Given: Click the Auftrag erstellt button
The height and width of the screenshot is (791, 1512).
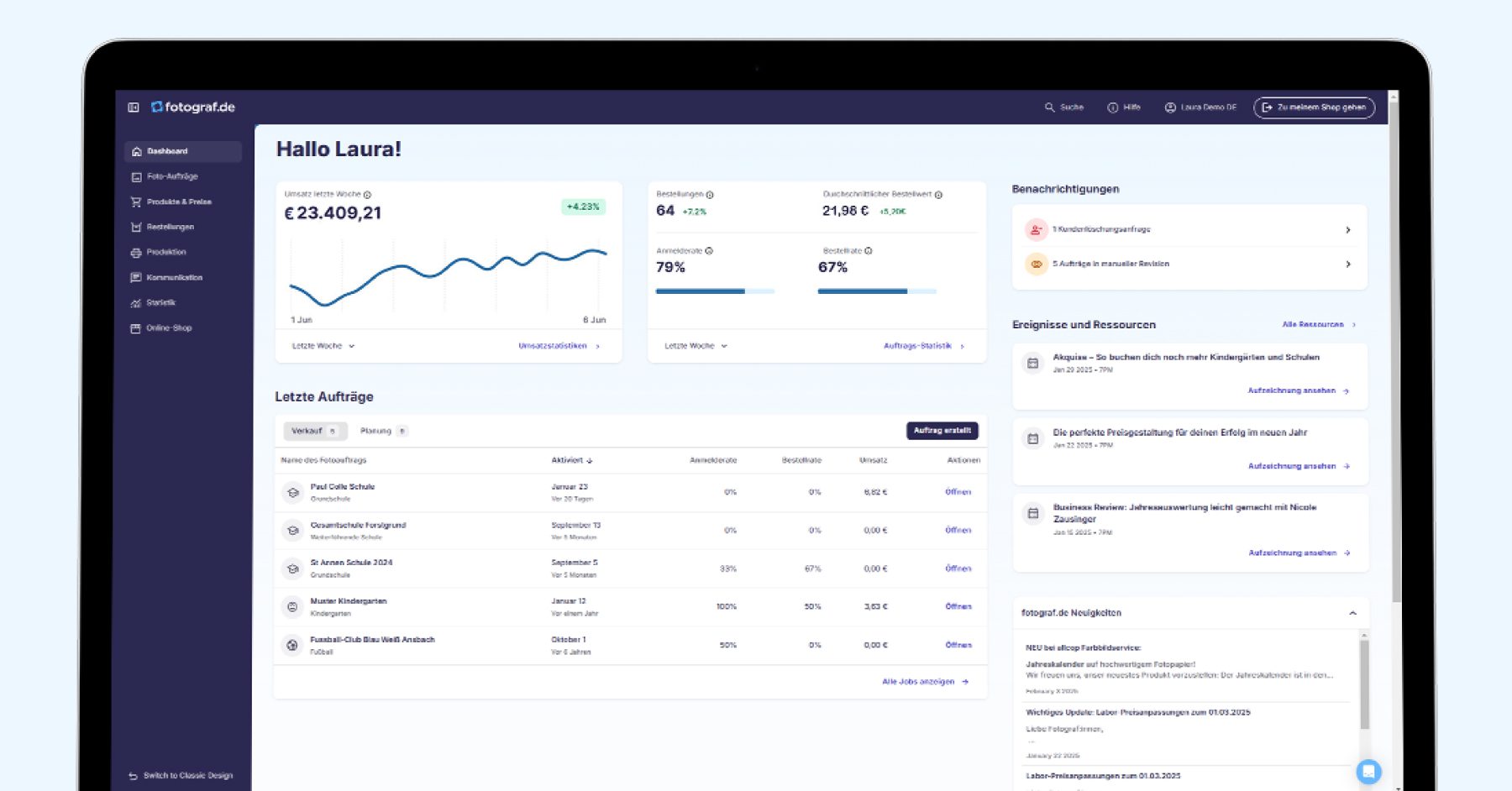Looking at the screenshot, I should [x=942, y=431].
